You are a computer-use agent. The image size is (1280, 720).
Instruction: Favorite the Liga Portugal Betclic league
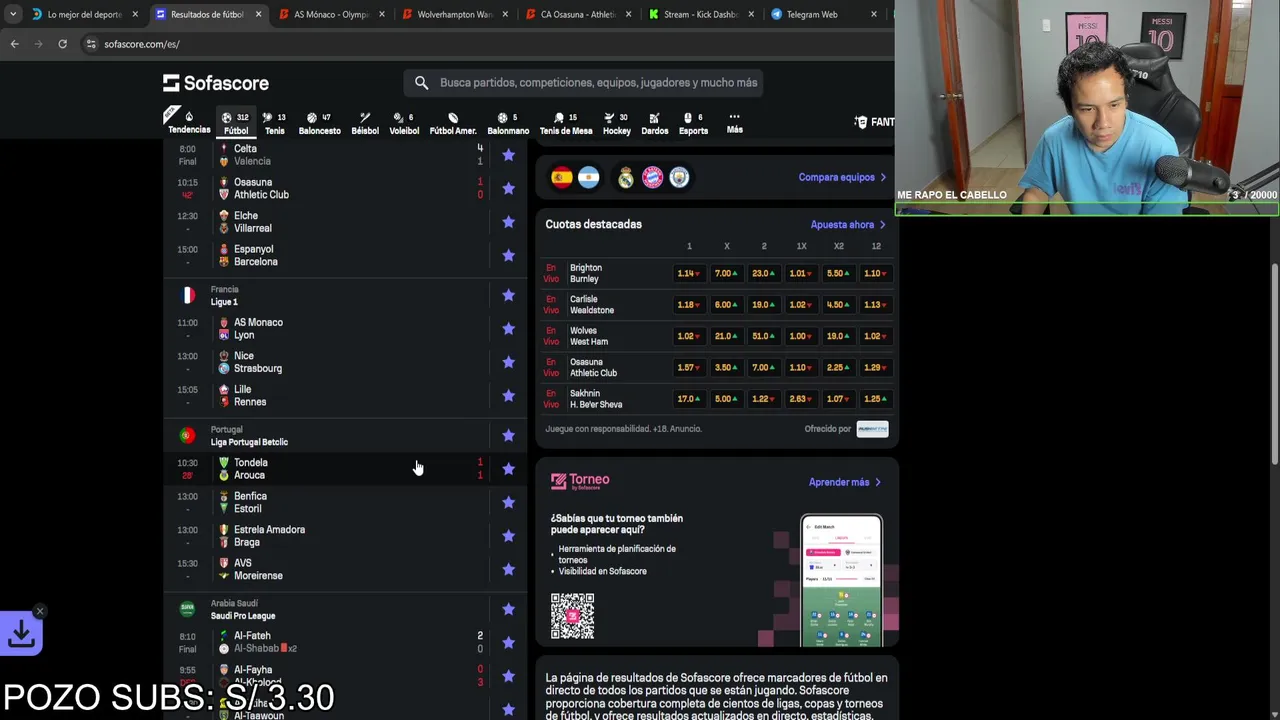508,435
